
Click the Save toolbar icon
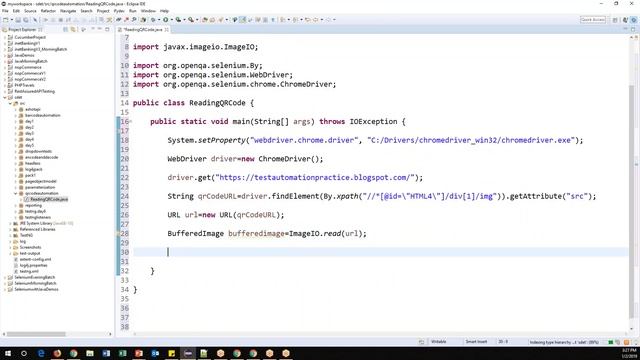[x=18, y=20]
